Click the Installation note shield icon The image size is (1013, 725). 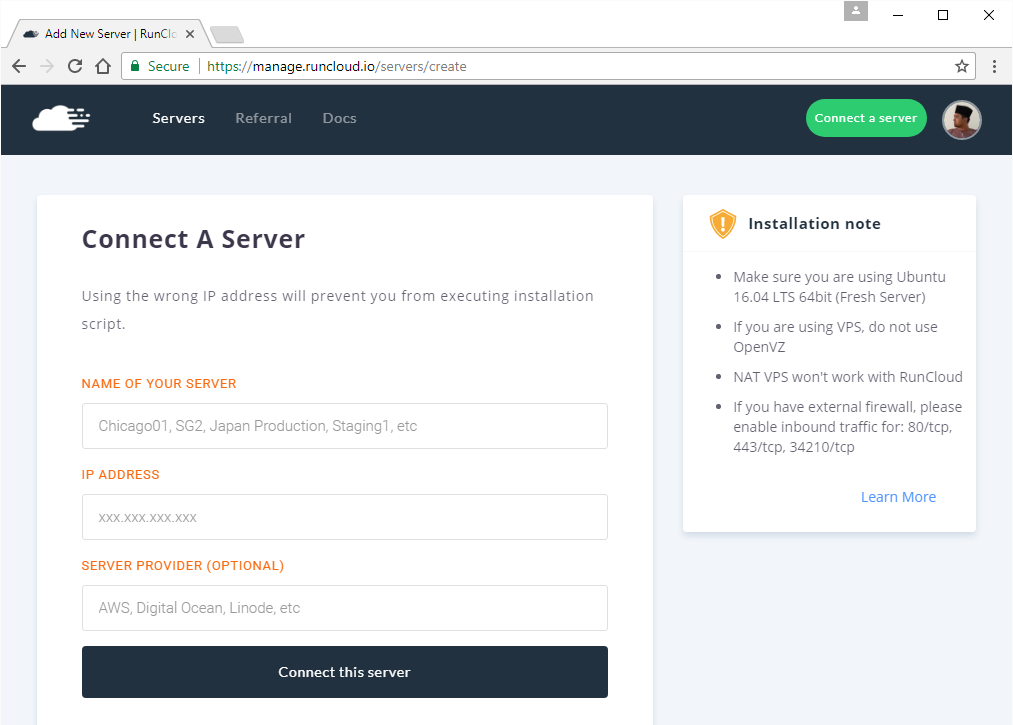[722, 224]
